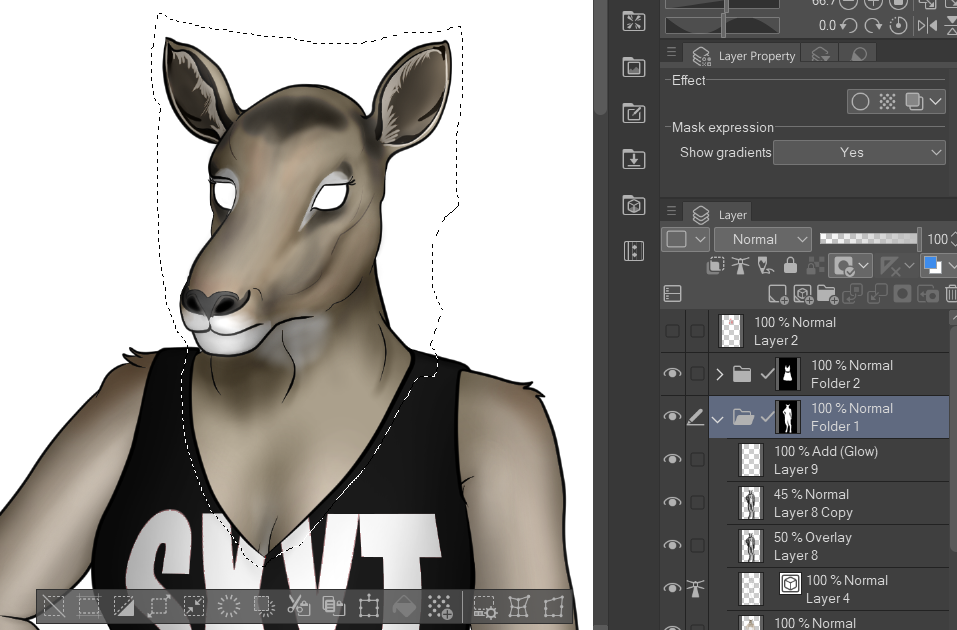
Task: Expand Folder 2 with its arrow
Action: (x=720, y=374)
